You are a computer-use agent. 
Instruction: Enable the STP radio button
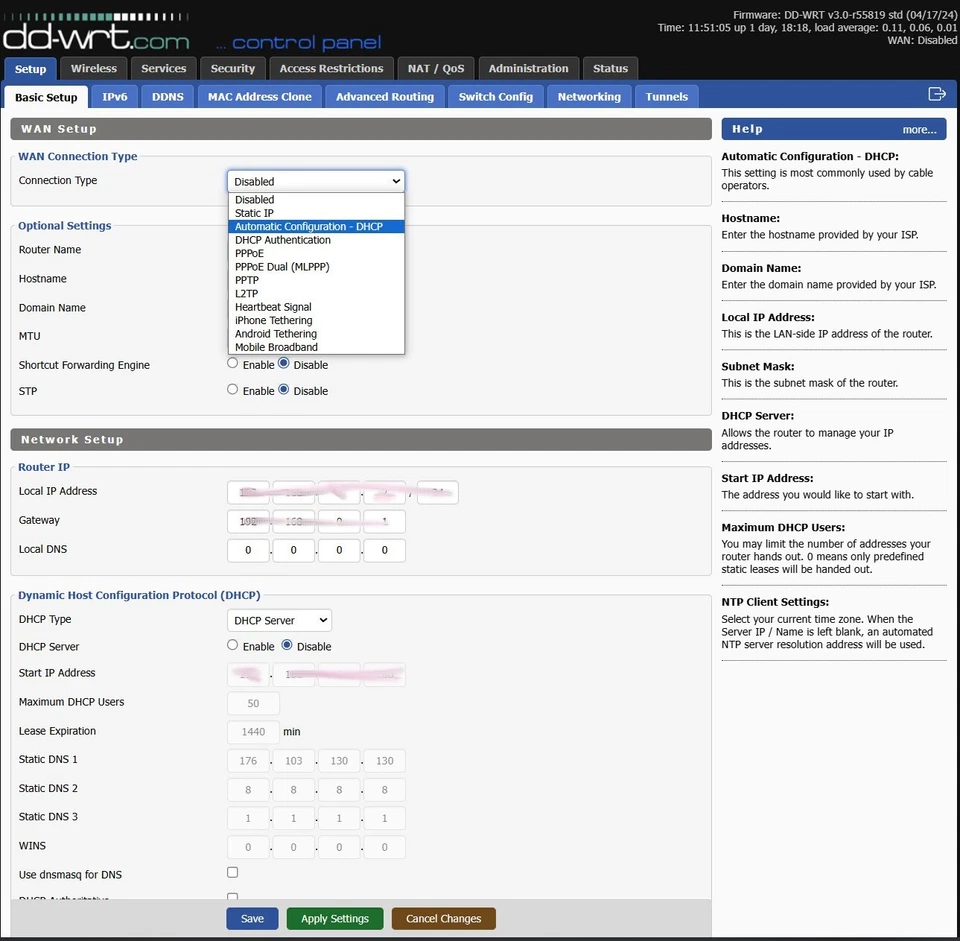click(x=232, y=390)
